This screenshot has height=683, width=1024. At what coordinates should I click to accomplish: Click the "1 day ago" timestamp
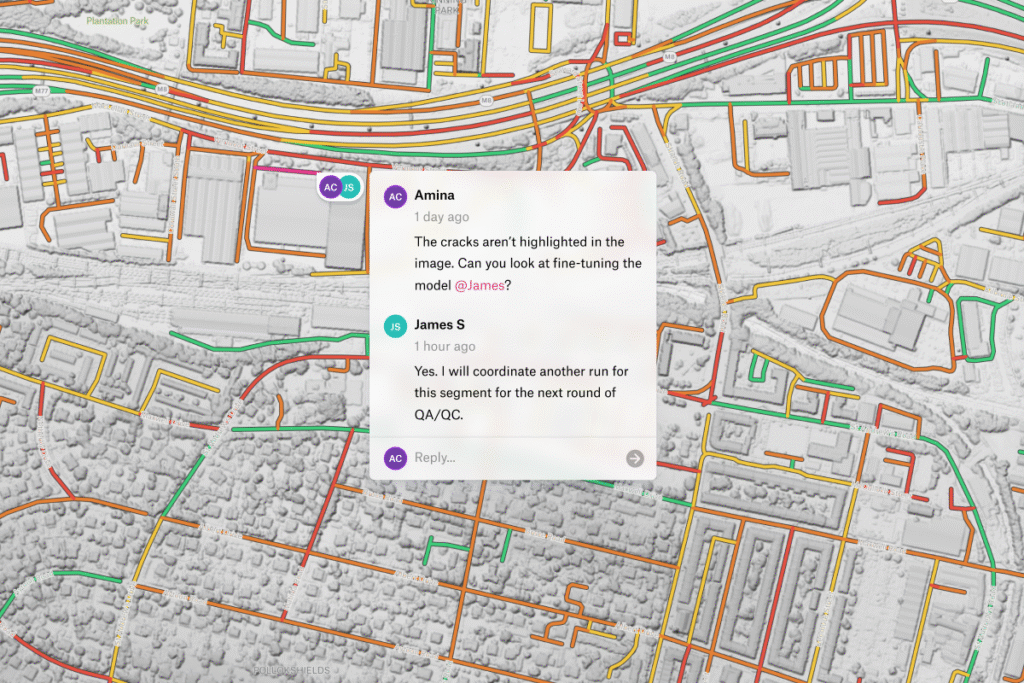441,217
